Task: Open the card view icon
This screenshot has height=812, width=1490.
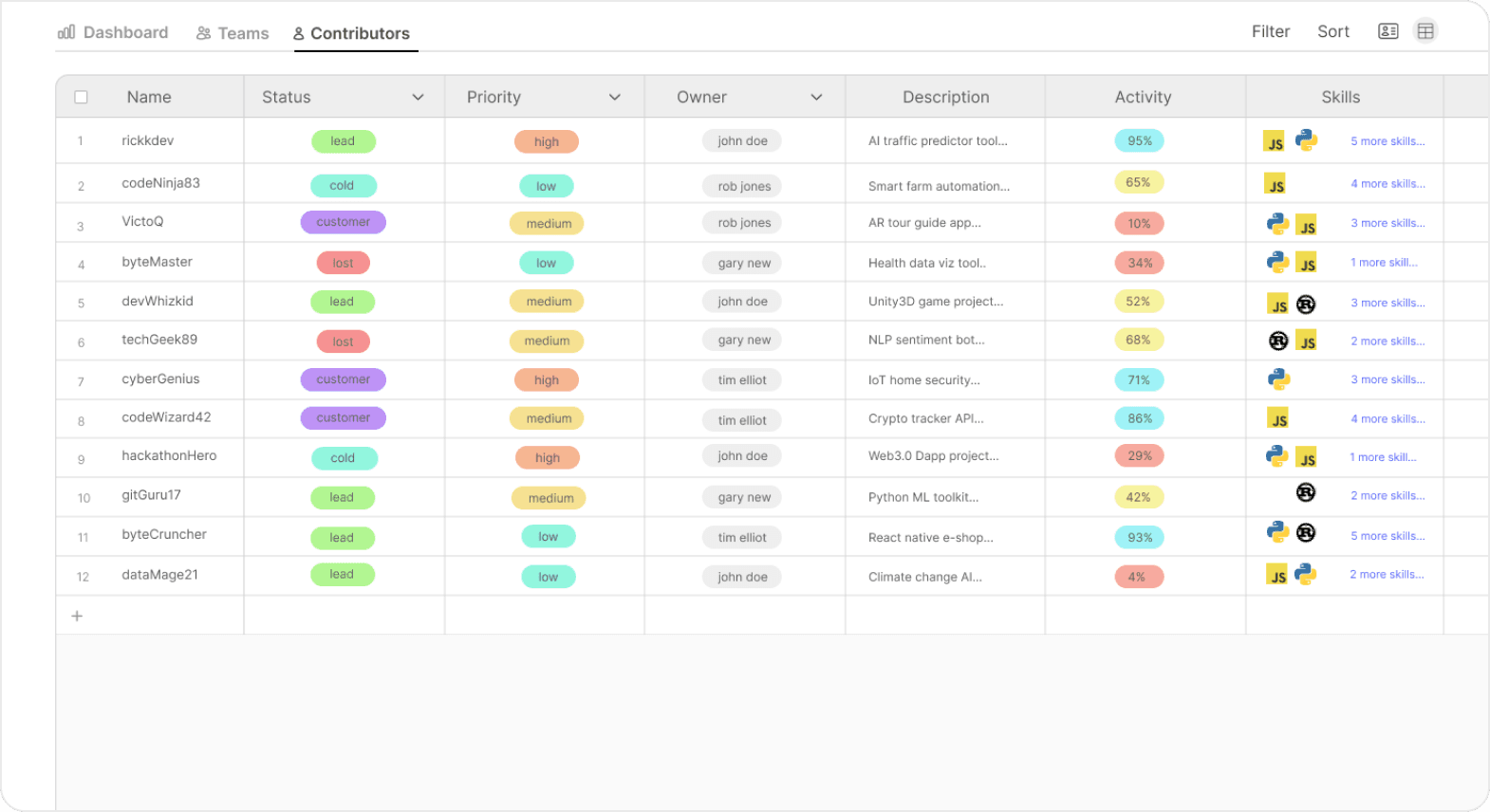Action: pos(1388,31)
